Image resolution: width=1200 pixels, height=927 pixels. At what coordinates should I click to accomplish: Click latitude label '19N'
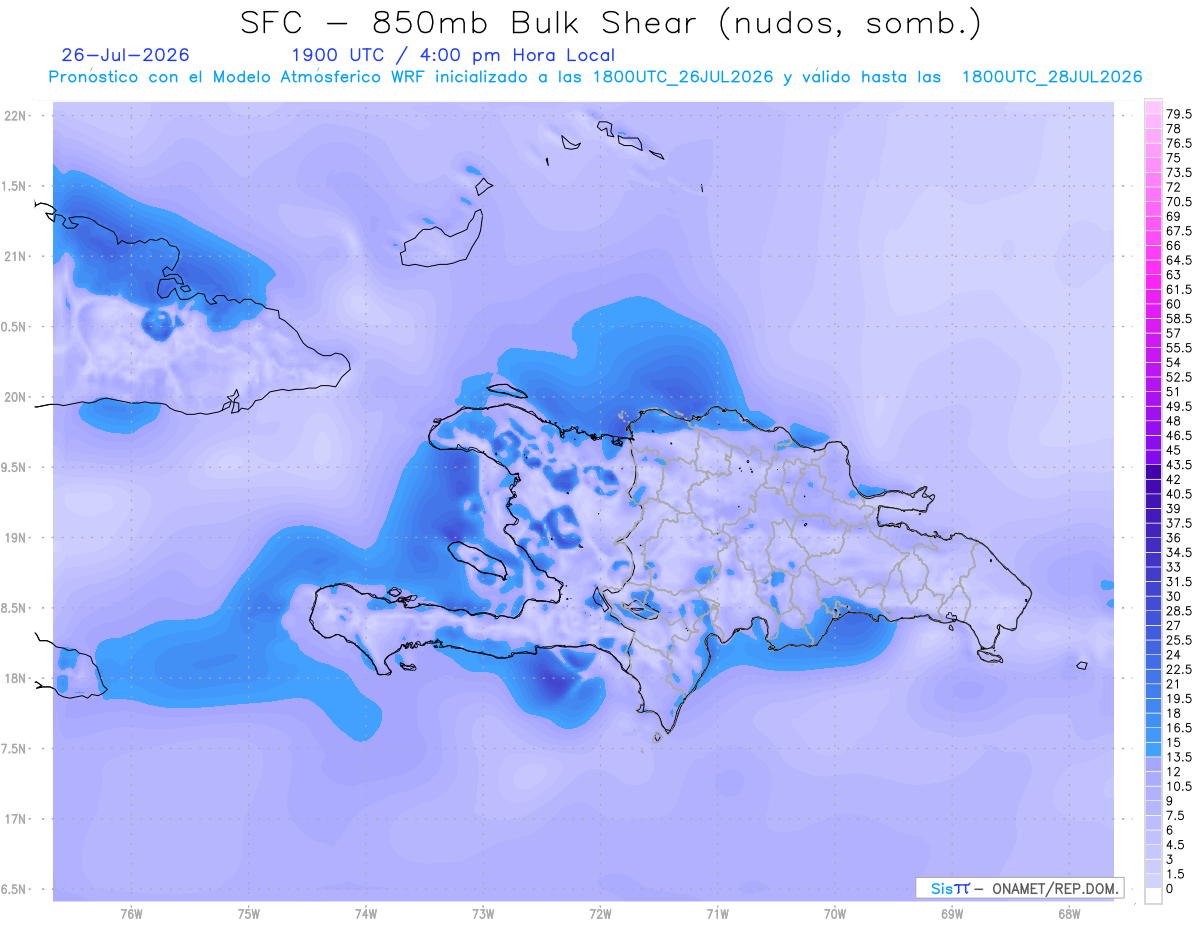tap(17, 538)
